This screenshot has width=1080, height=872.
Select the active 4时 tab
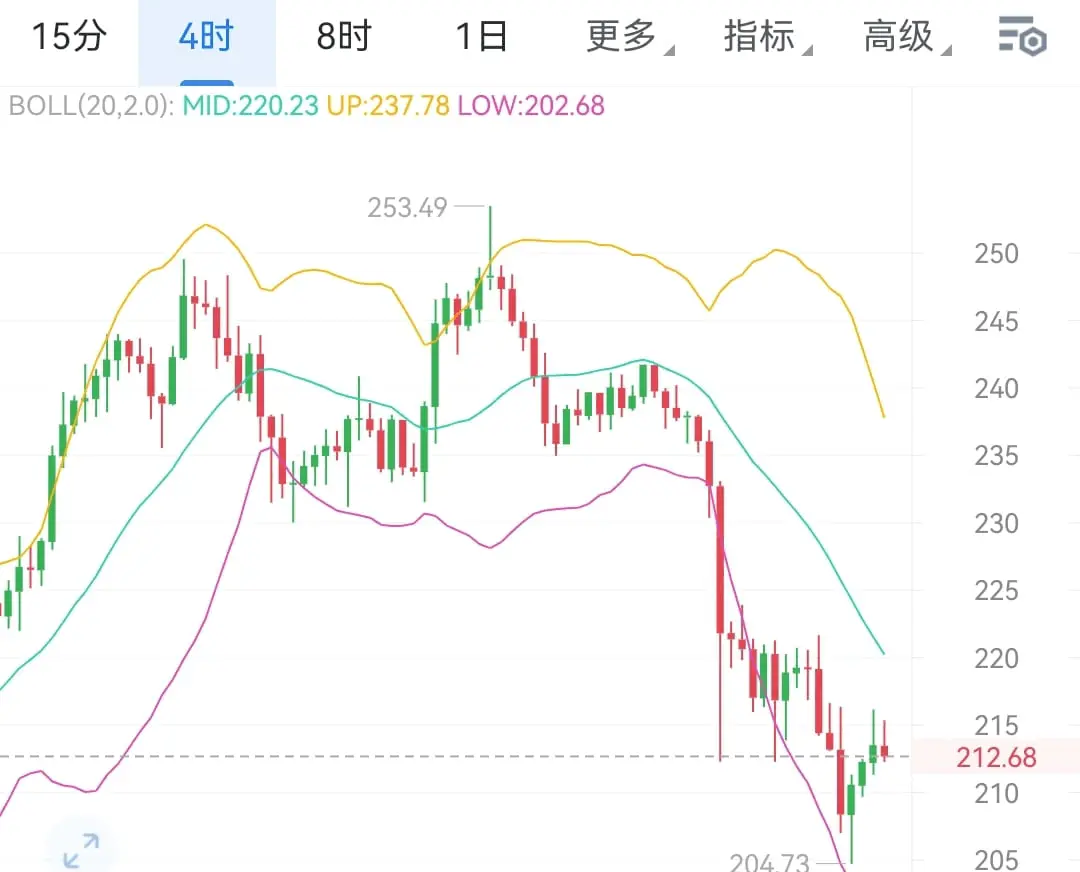pyautogui.click(x=207, y=37)
